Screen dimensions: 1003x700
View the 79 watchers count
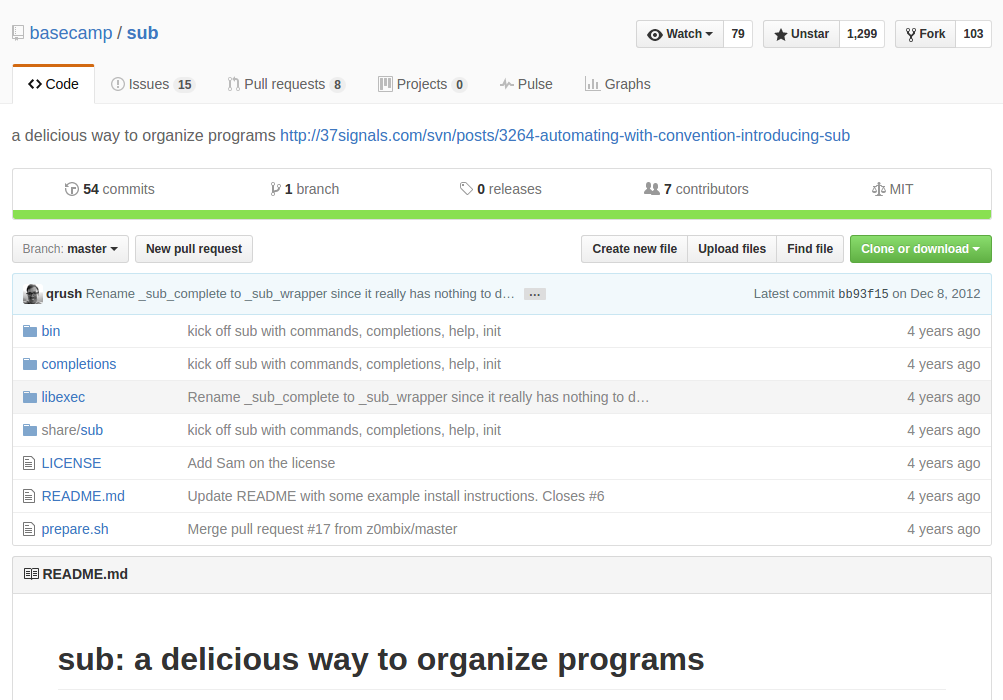[738, 34]
